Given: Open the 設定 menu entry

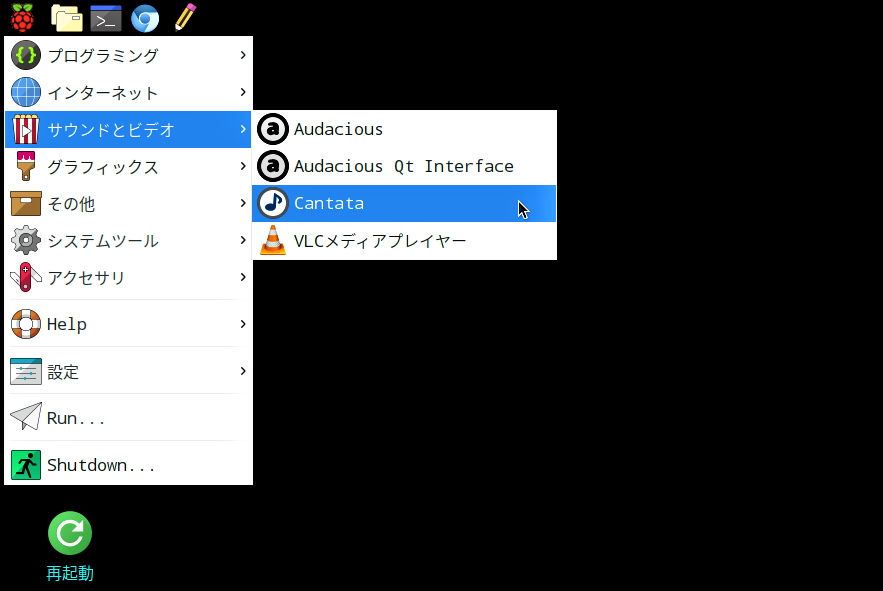Looking at the screenshot, I should [x=128, y=371].
